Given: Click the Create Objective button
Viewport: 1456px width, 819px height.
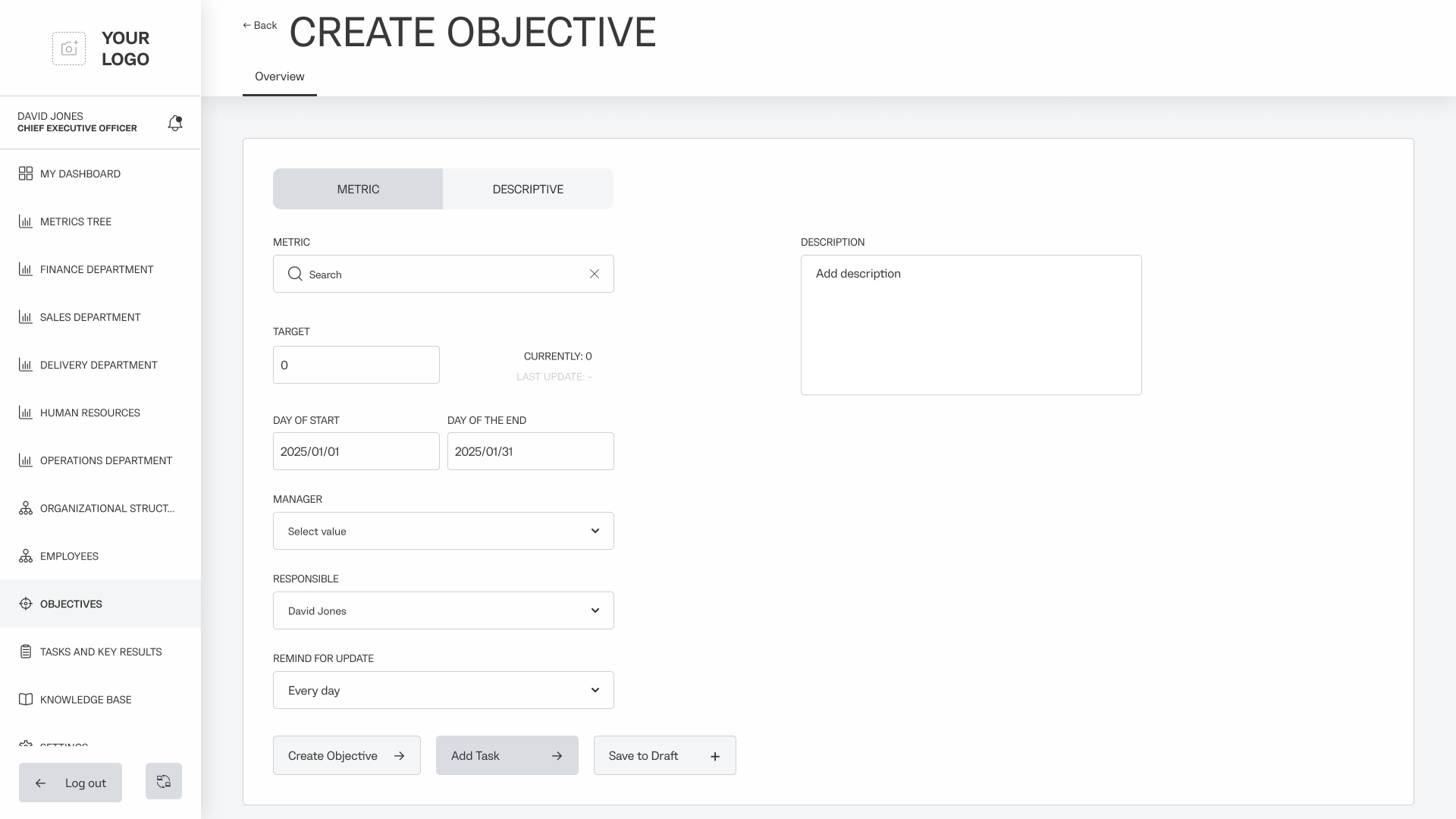Looking at the screenshot, I should click(347, 755).
